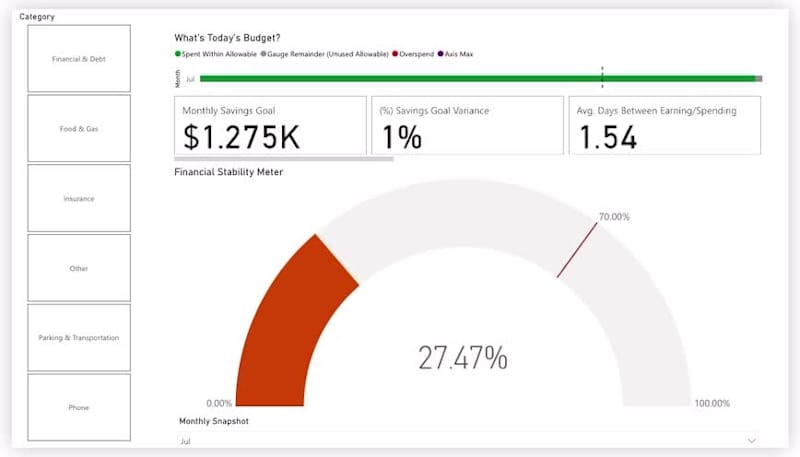Open the Jul month selection box
The image size is (800, 457).
[x=468, y=441]
